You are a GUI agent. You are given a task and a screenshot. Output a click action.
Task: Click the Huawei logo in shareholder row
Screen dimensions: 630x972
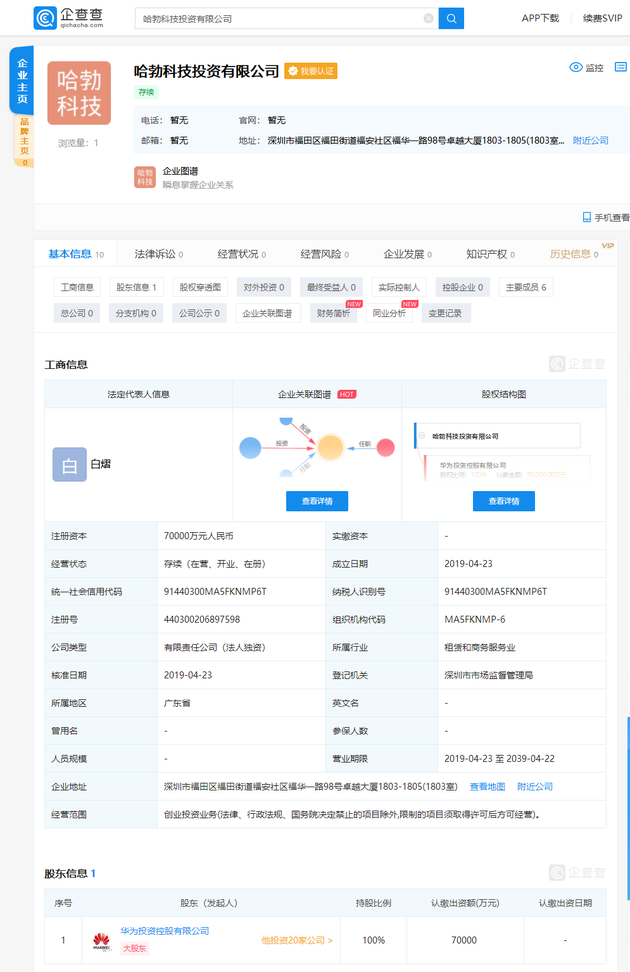[x=101, y=939]
